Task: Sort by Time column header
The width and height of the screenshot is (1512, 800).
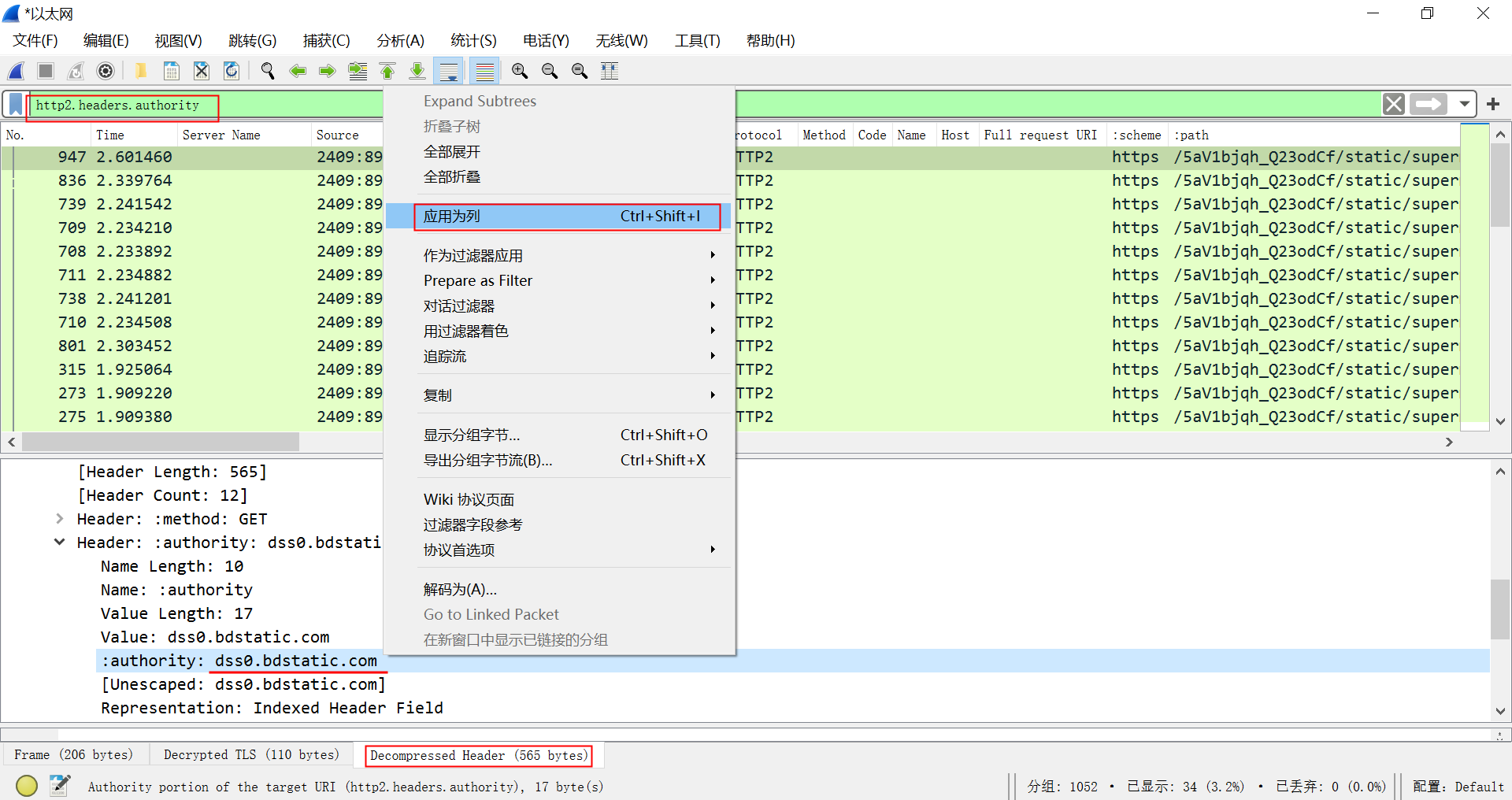Action: [x=134, y=135]
